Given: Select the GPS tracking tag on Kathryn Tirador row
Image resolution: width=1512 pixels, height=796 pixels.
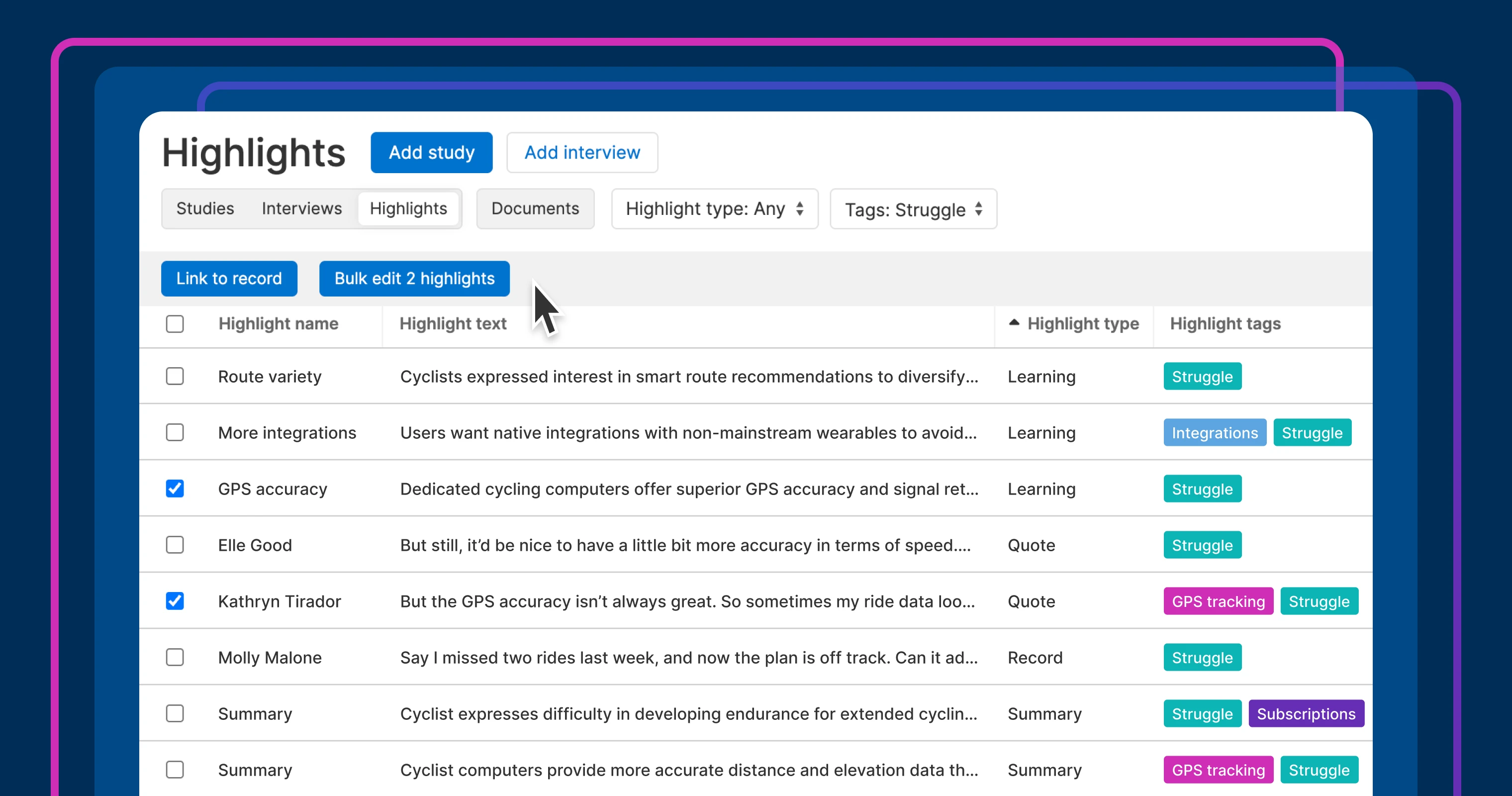Looking at the screenshot, I should (1218, 601).
